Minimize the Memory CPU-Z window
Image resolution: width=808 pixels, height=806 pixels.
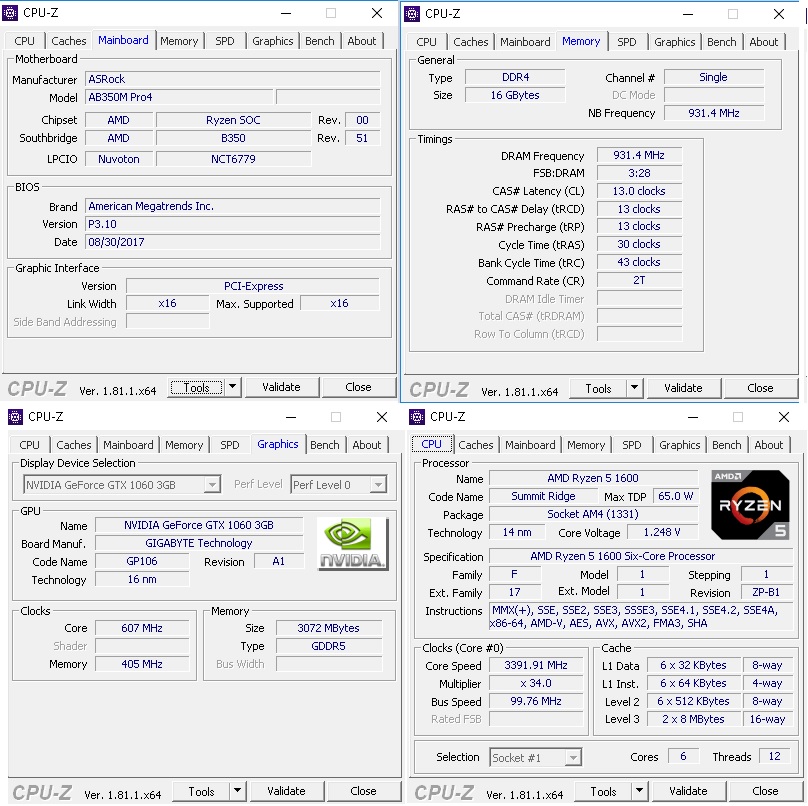coord(688,14)
